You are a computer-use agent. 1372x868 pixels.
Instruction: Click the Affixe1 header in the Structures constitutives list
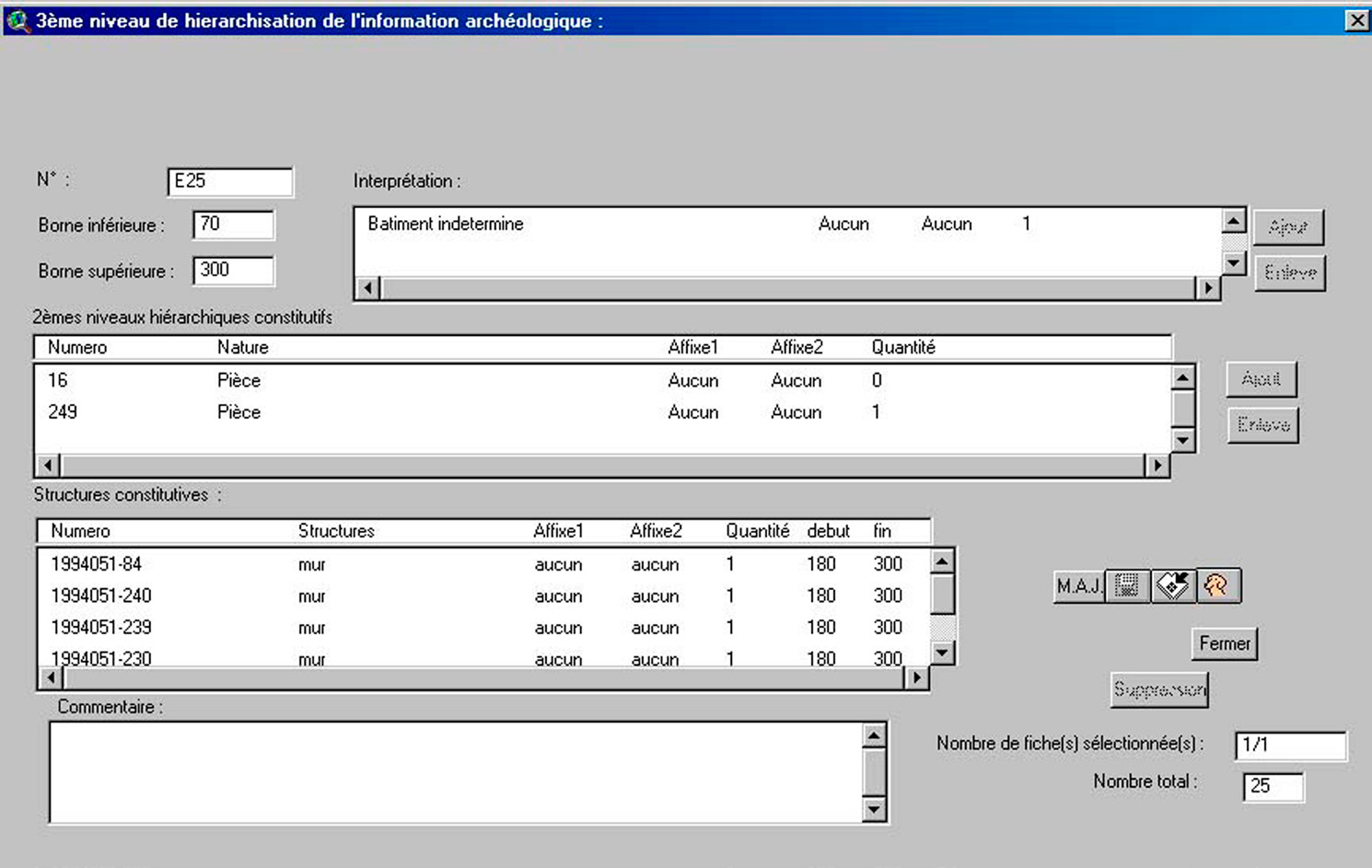click(559, 531)
